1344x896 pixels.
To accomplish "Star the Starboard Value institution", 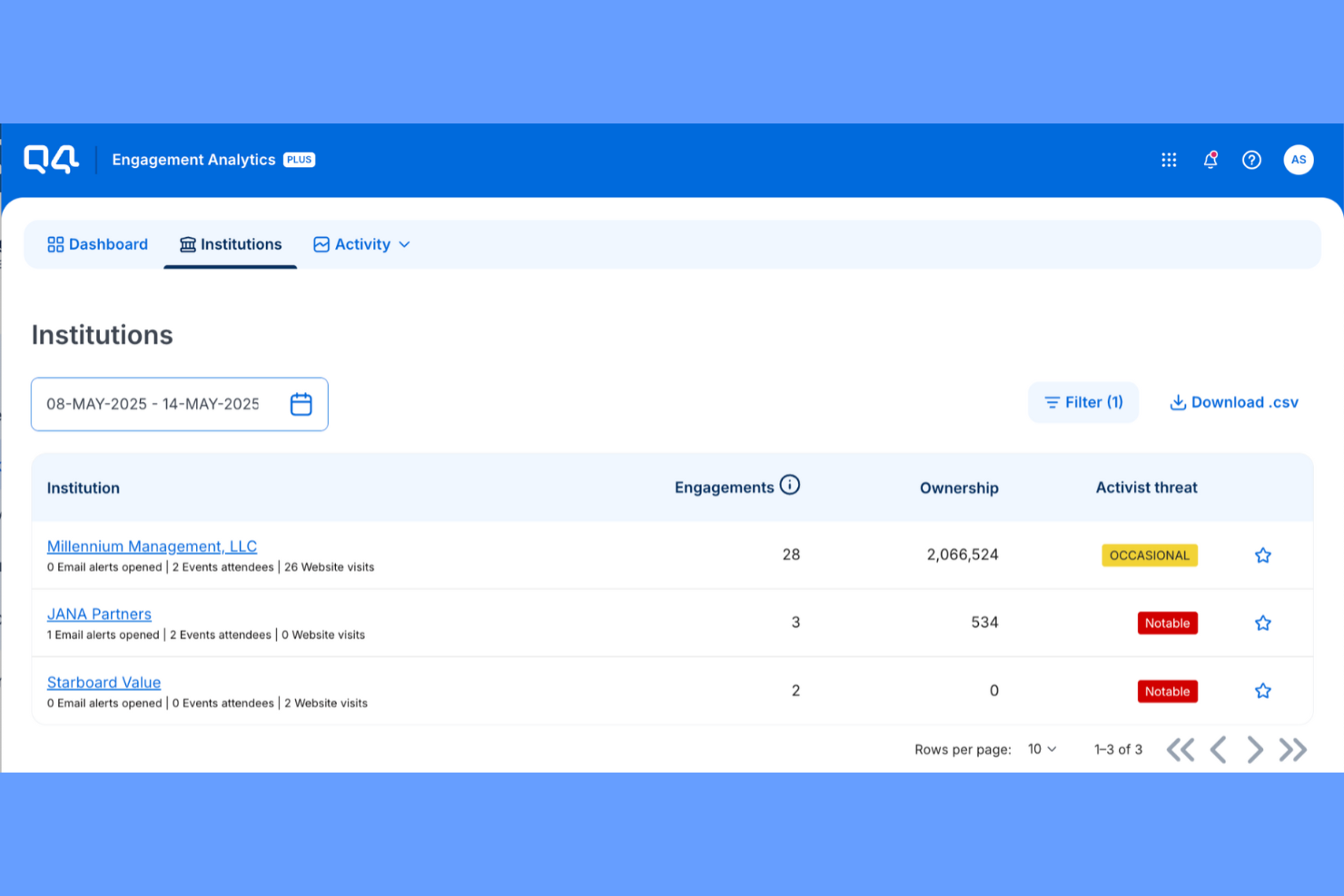I will click(1262, 691).
